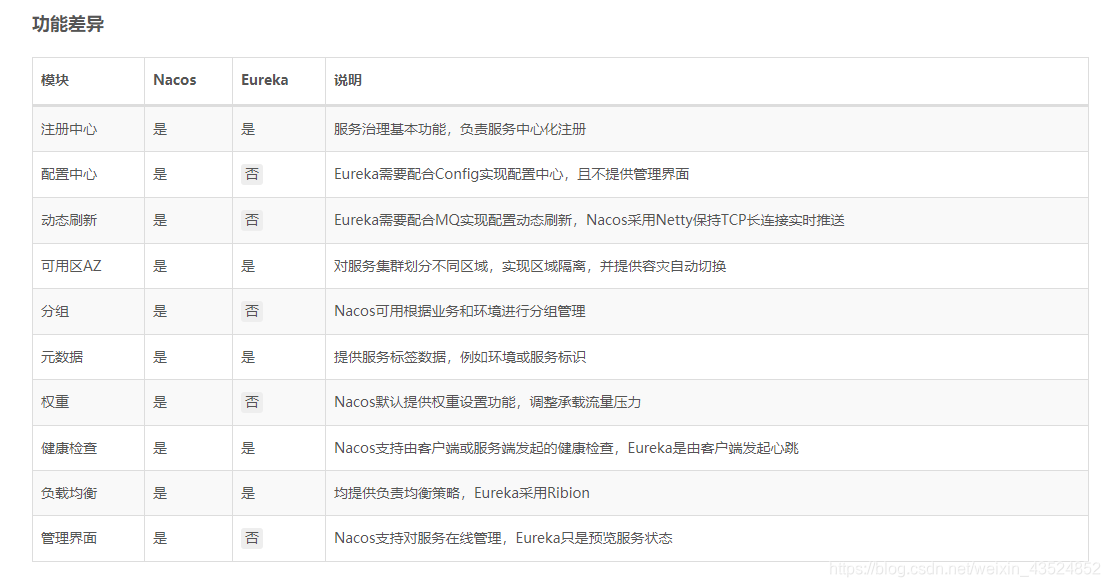Image resolution: width=1110 pixels, height=587 pixels.
Task: Click Nacos 是 value in 配置中心 row
Action: point(160,174)
